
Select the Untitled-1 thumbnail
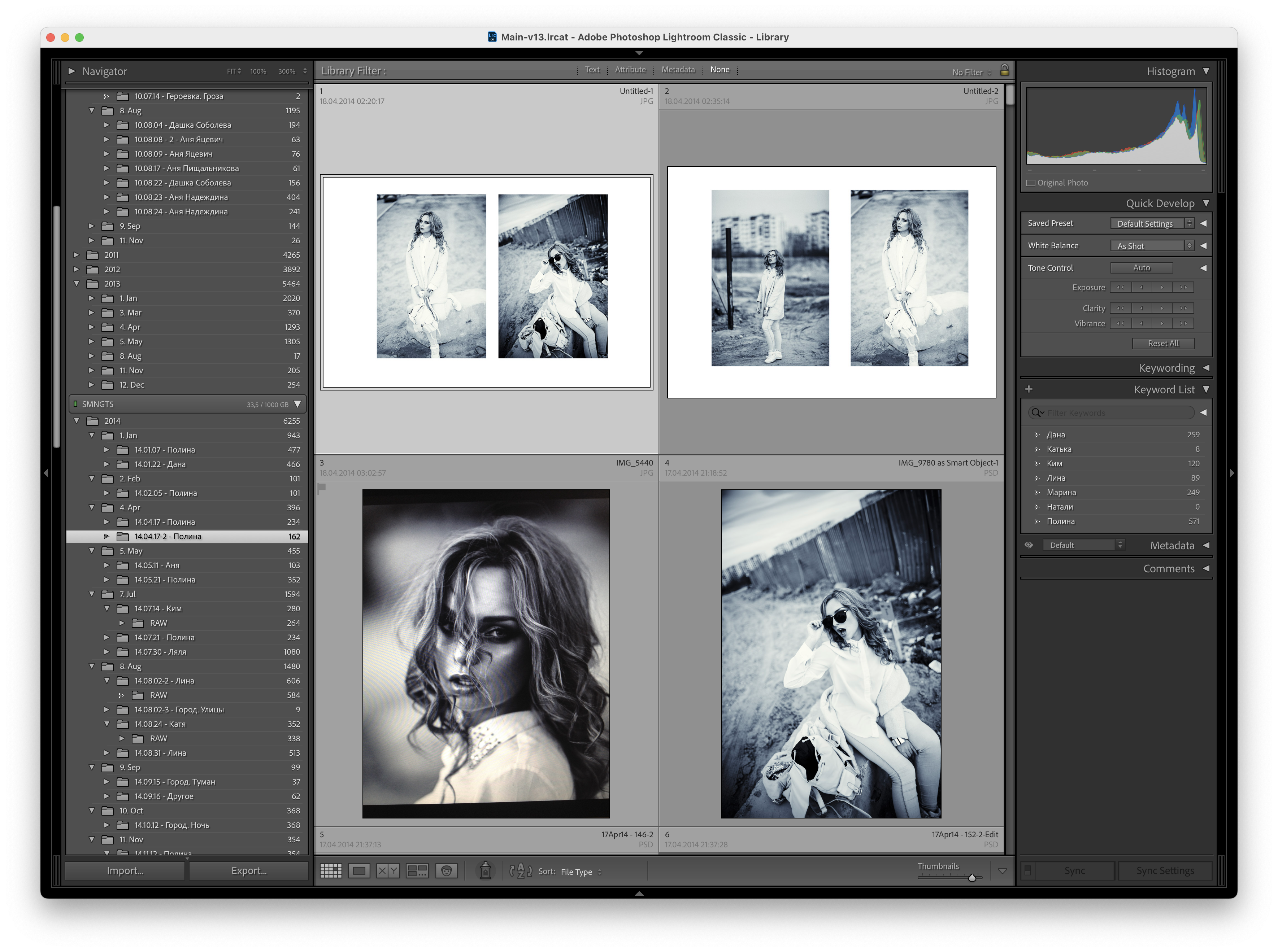click(x=487, y=282)
